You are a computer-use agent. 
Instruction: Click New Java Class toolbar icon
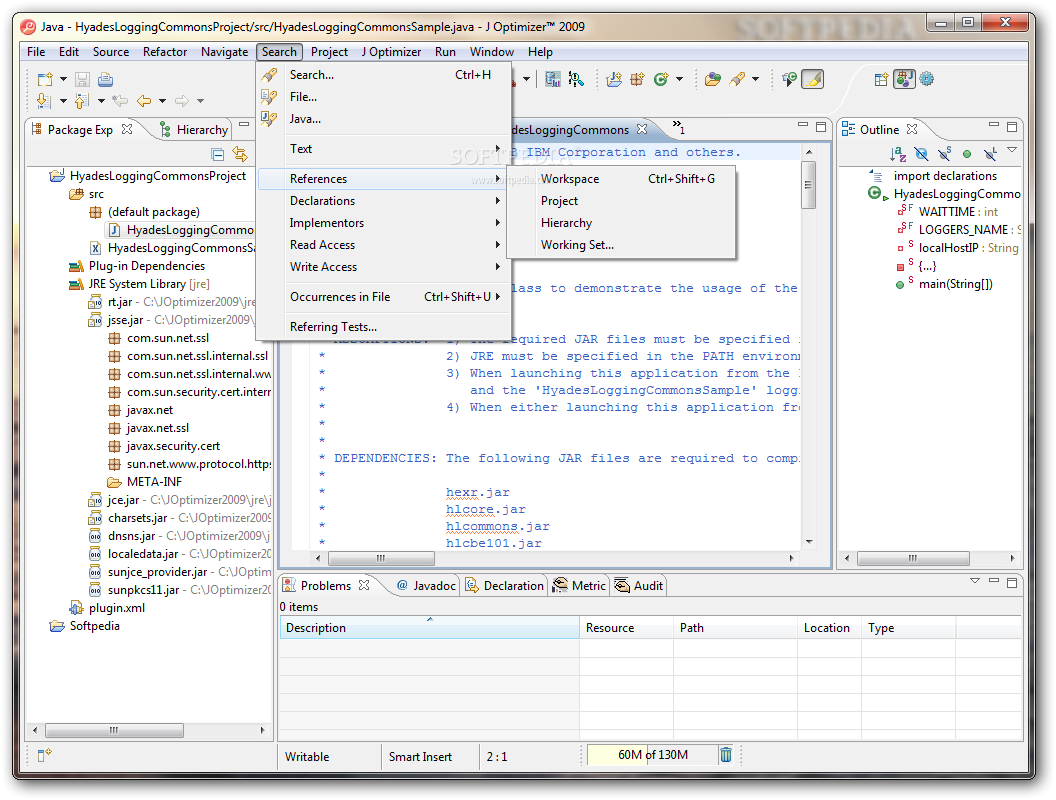661,79
